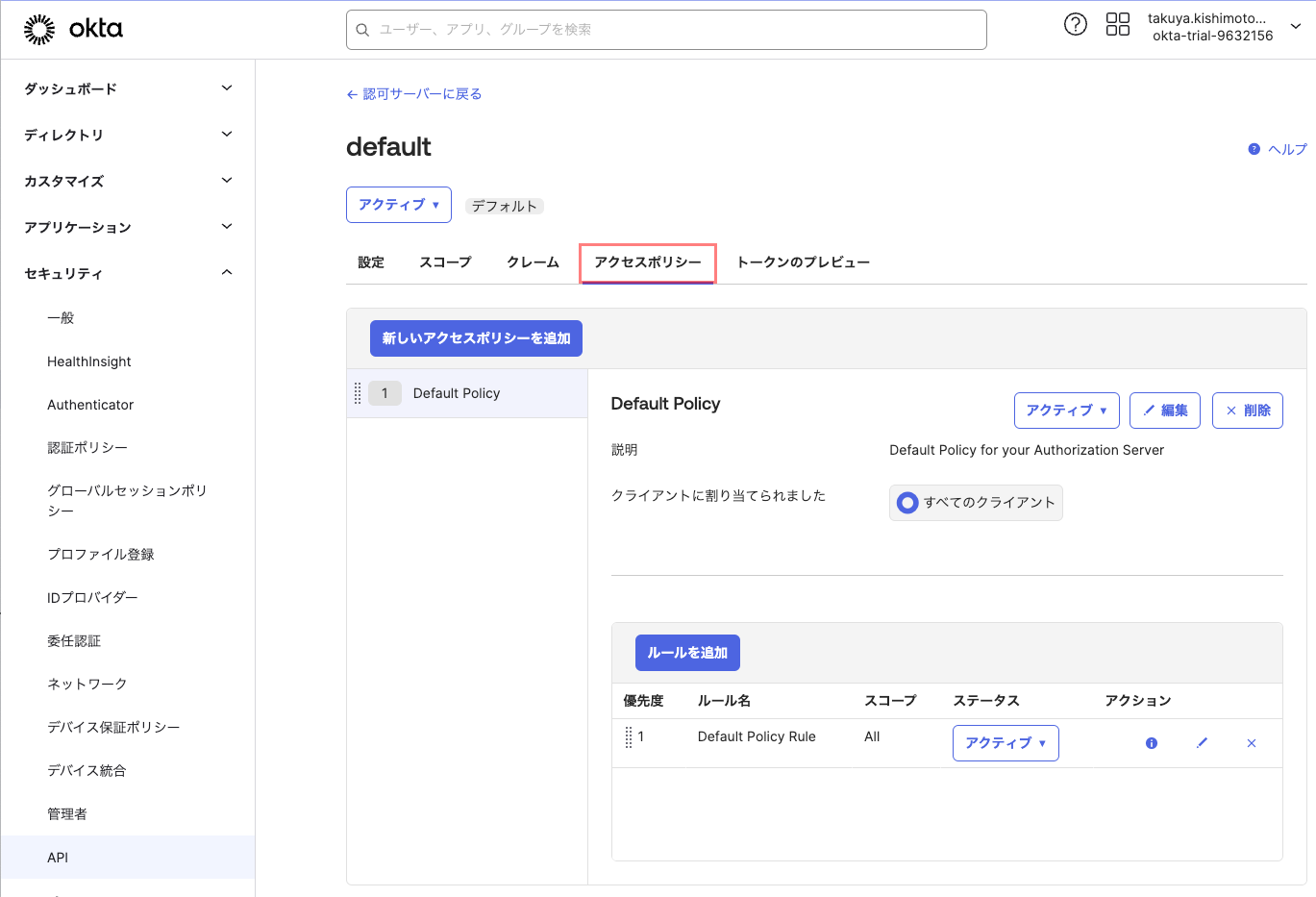1316x897 pixels.
Task: Click the Okta logo
Action: (73, 29)
